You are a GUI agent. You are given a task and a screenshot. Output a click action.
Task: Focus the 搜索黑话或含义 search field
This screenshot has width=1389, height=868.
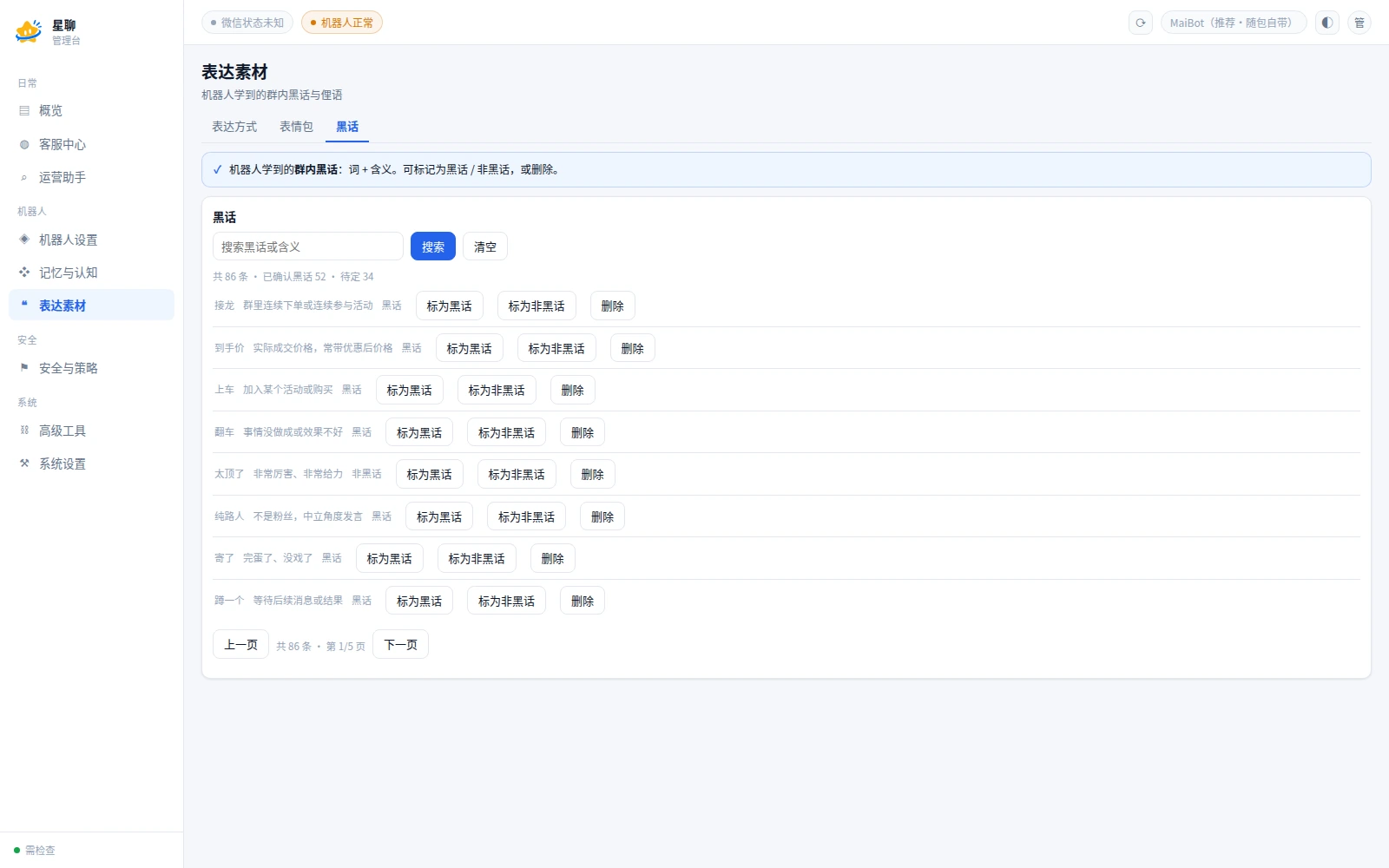coord(308,247)
